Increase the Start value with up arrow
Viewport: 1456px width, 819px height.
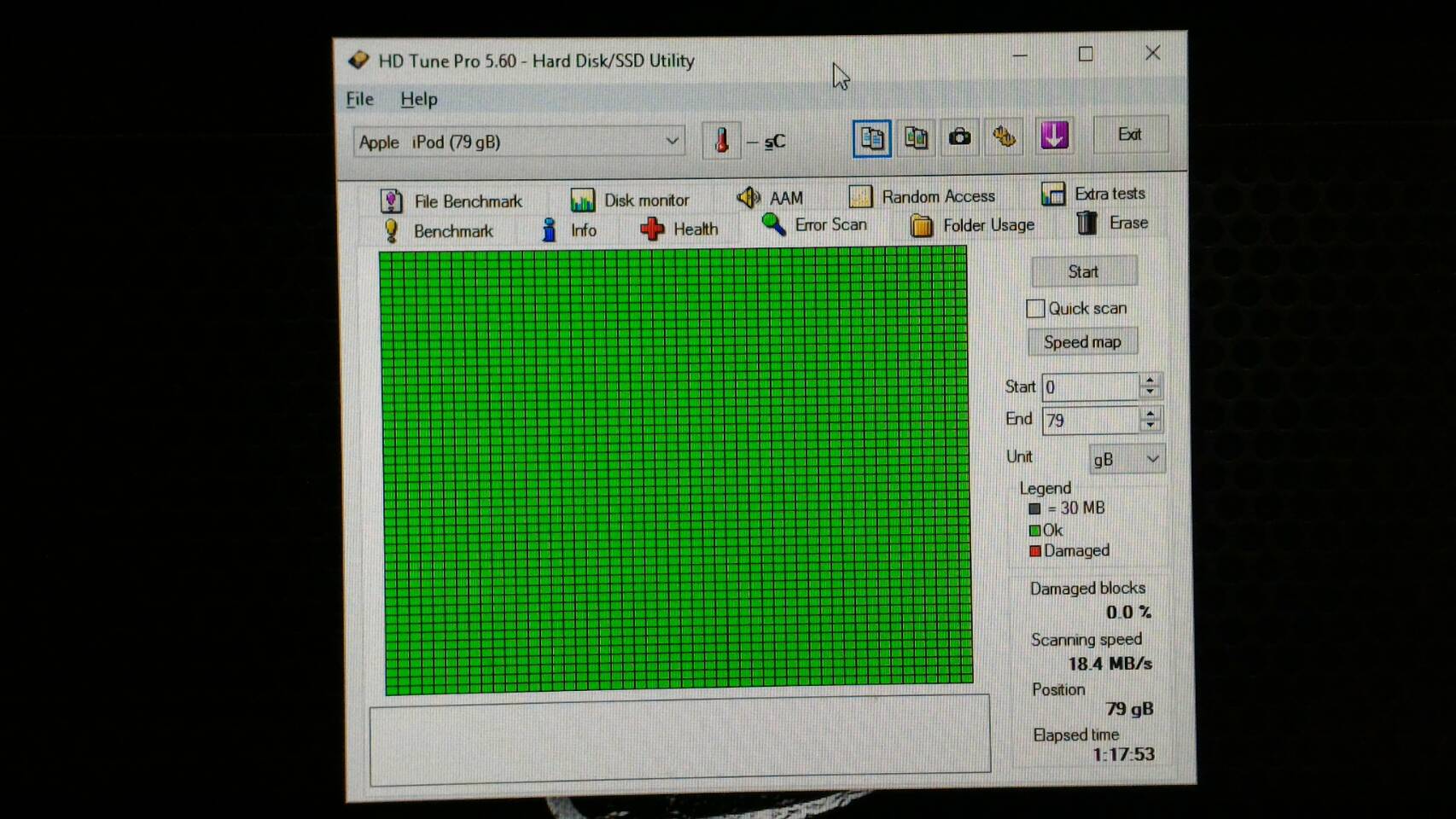click(1150, 380)
